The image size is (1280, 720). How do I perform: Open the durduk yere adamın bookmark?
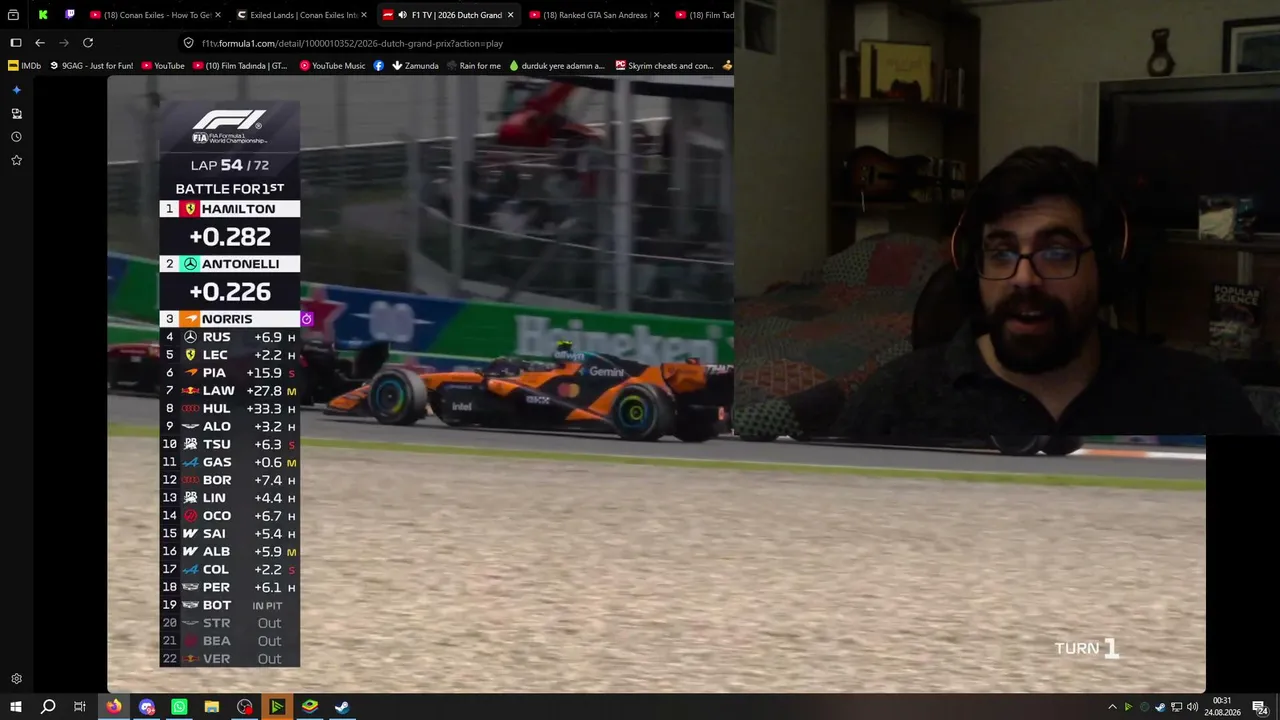point(557,66)
